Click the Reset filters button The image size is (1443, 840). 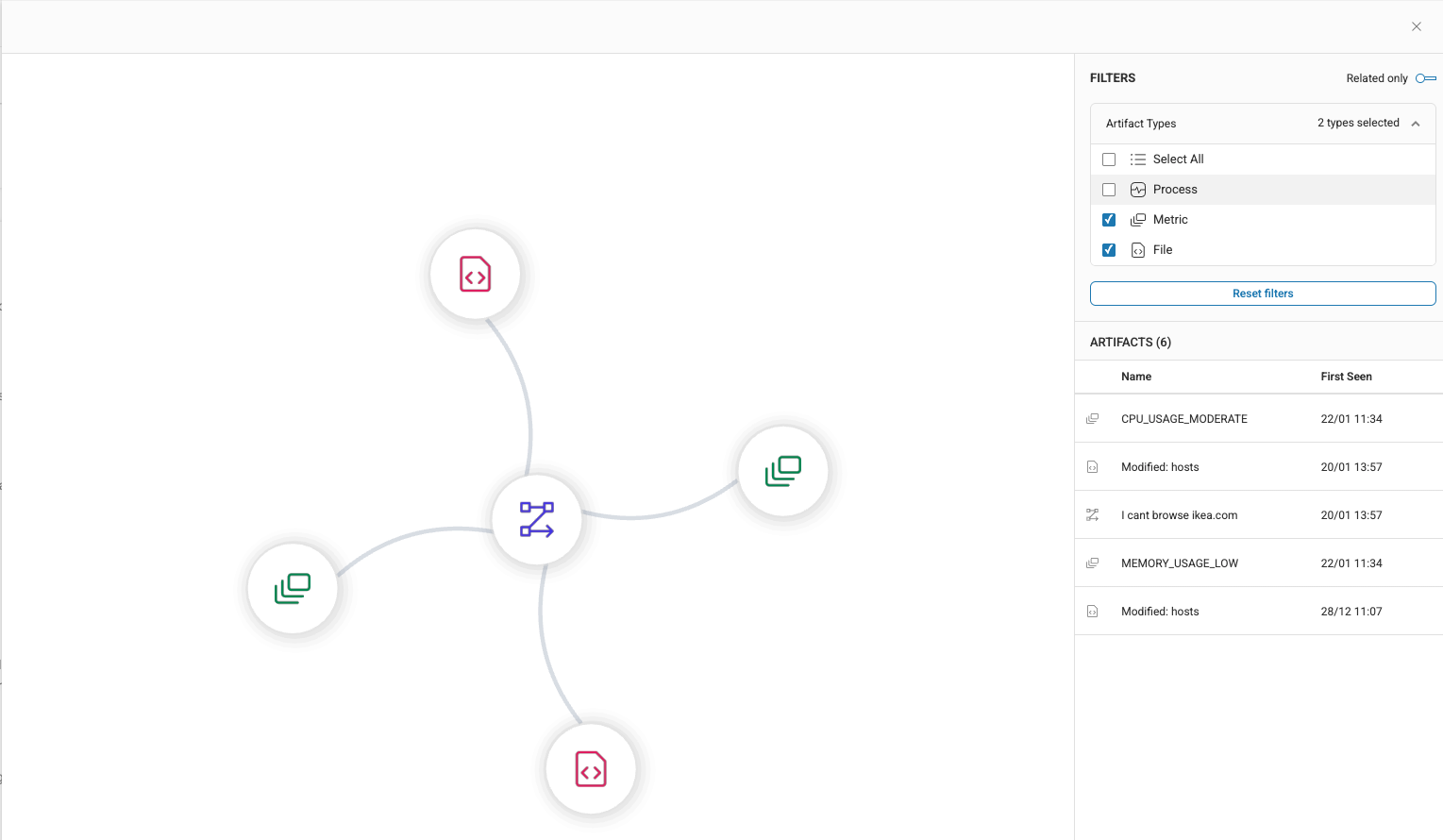tap(1262, 293)
